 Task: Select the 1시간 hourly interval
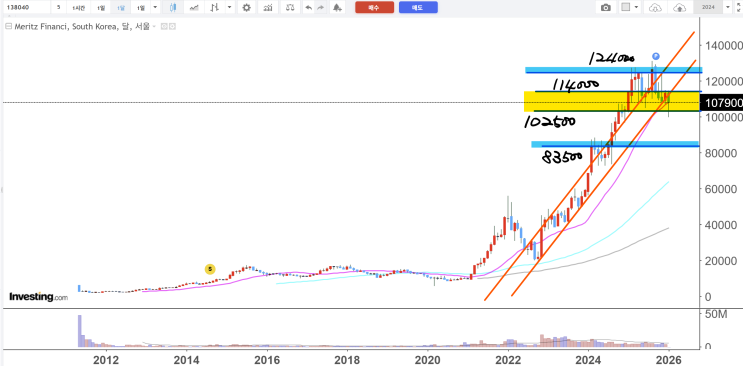[x=78, y=8]
